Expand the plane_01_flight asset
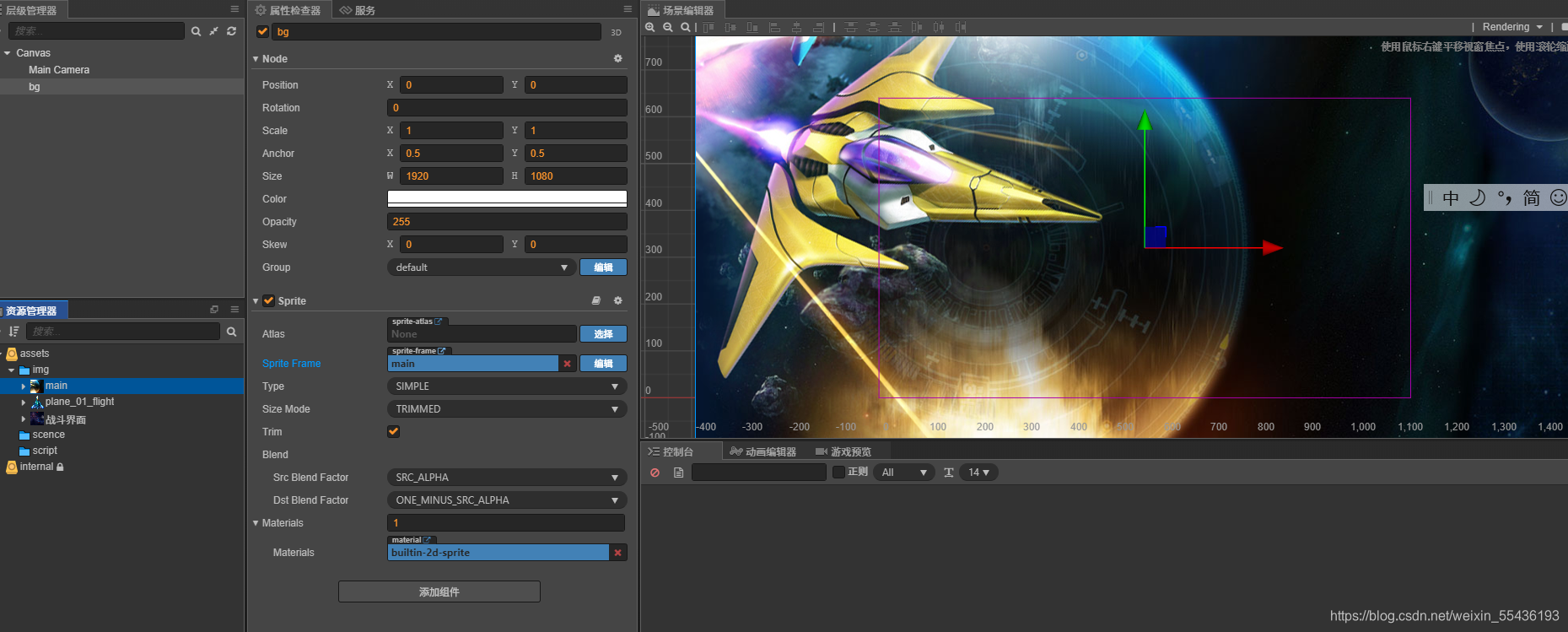1568x632 pixels. click(x=23, y=402)
